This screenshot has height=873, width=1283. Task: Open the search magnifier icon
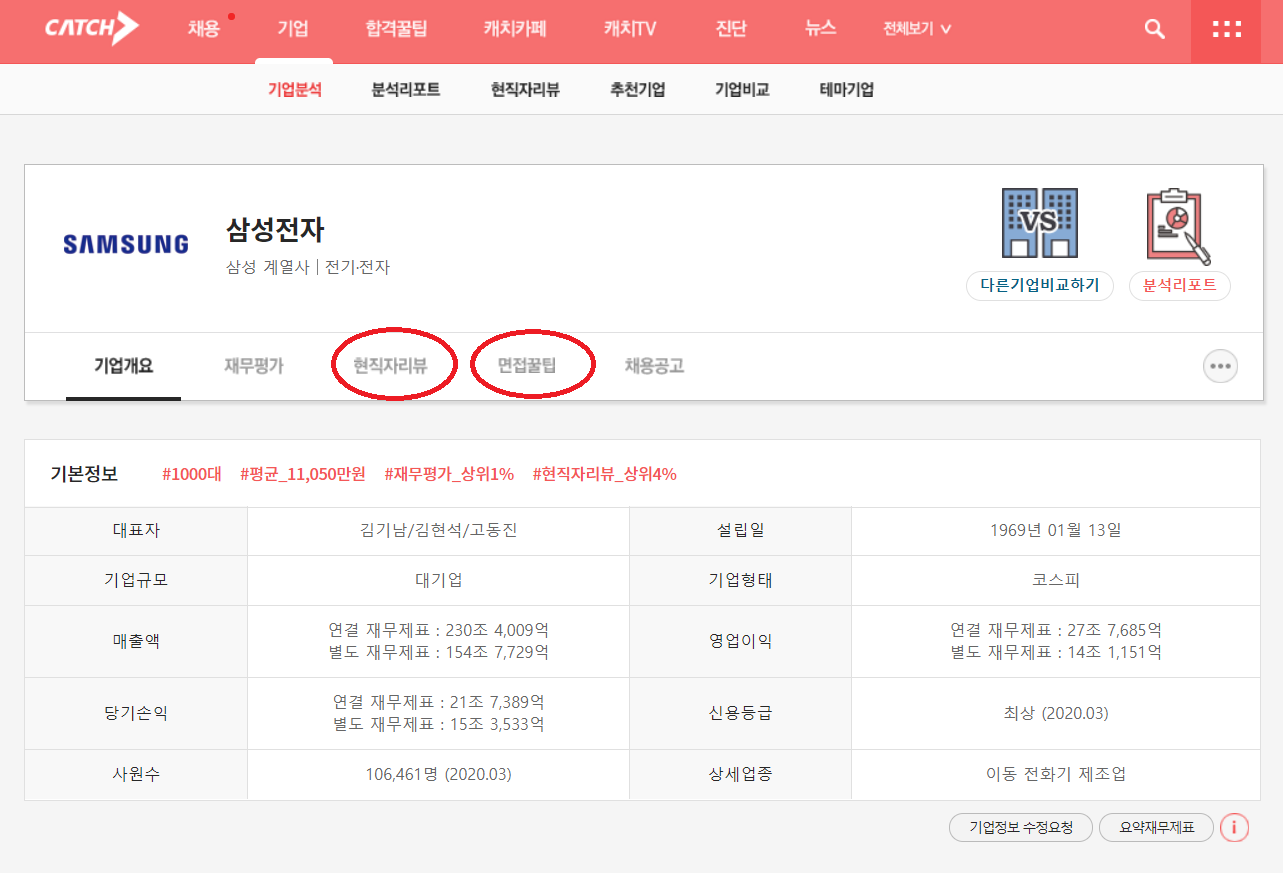click(1155, 29)
